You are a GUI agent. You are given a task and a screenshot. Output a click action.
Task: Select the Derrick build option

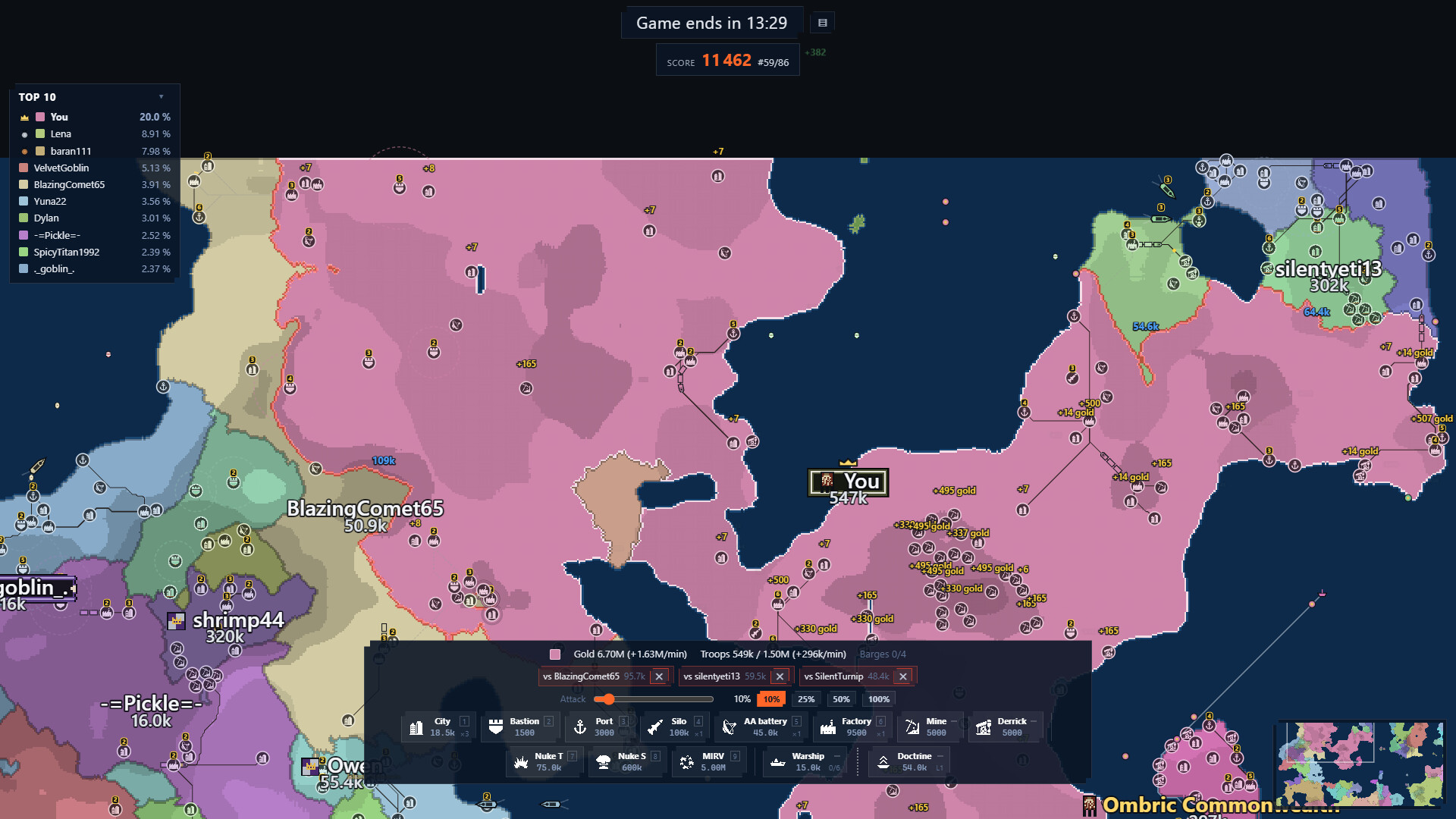point(1005,726)
